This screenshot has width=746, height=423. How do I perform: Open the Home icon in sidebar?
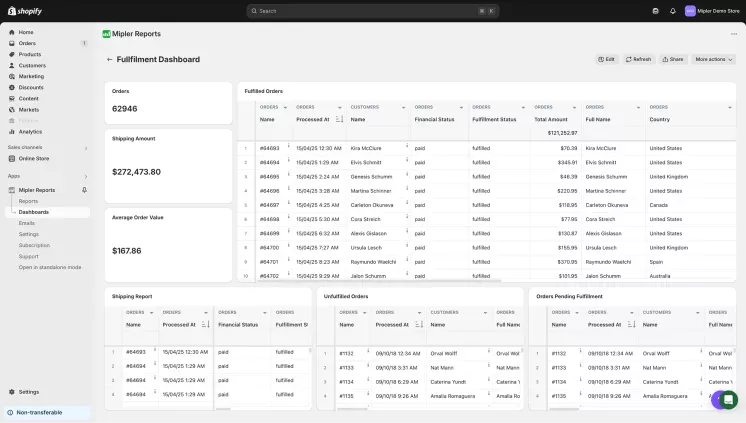tap(12, 32)
